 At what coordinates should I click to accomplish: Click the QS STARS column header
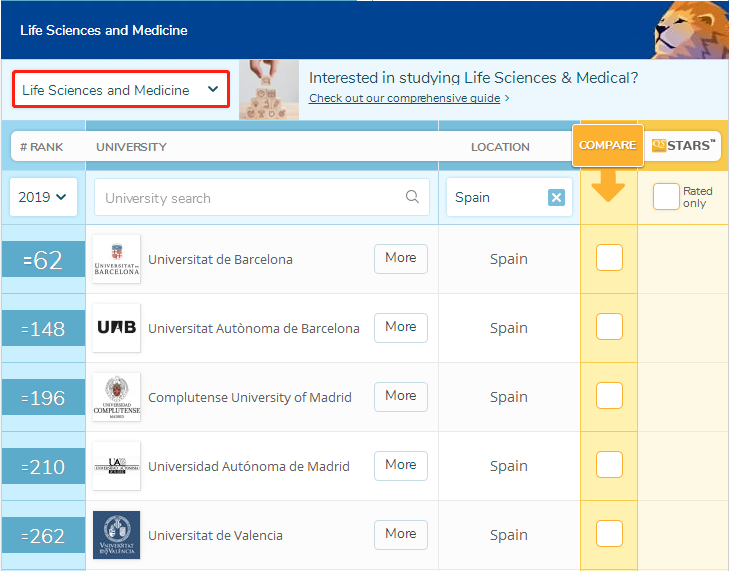click(x=683, y=146)
